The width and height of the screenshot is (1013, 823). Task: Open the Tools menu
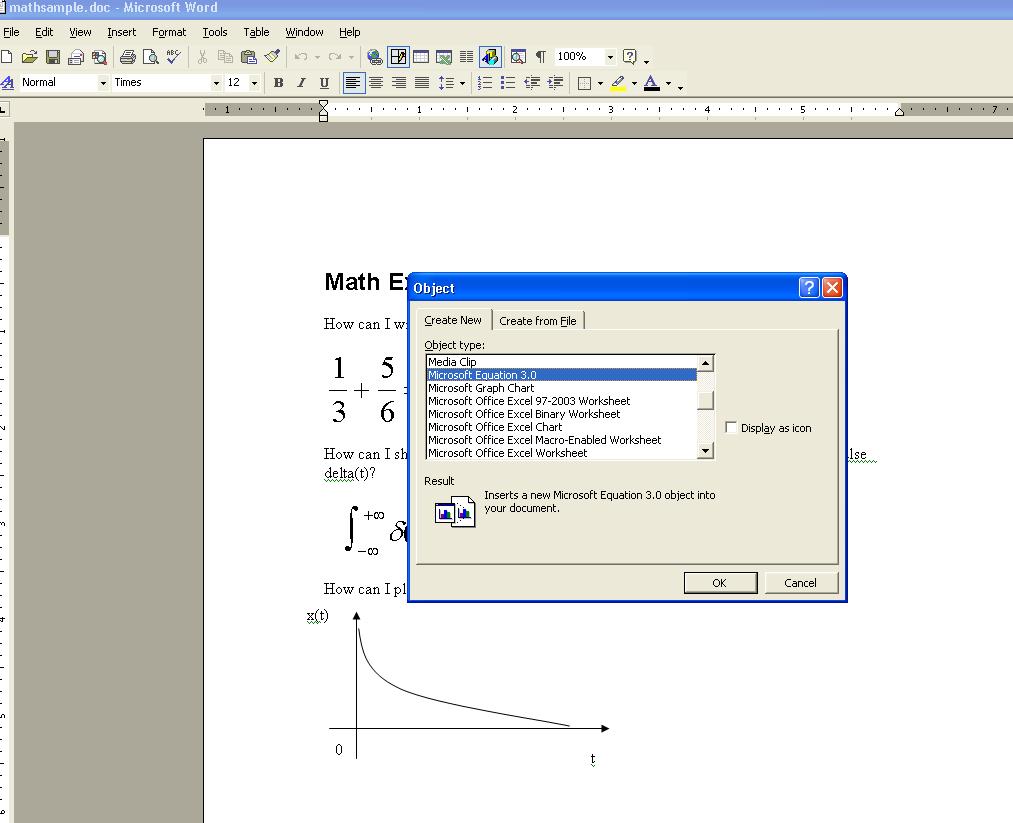point(214,32)
